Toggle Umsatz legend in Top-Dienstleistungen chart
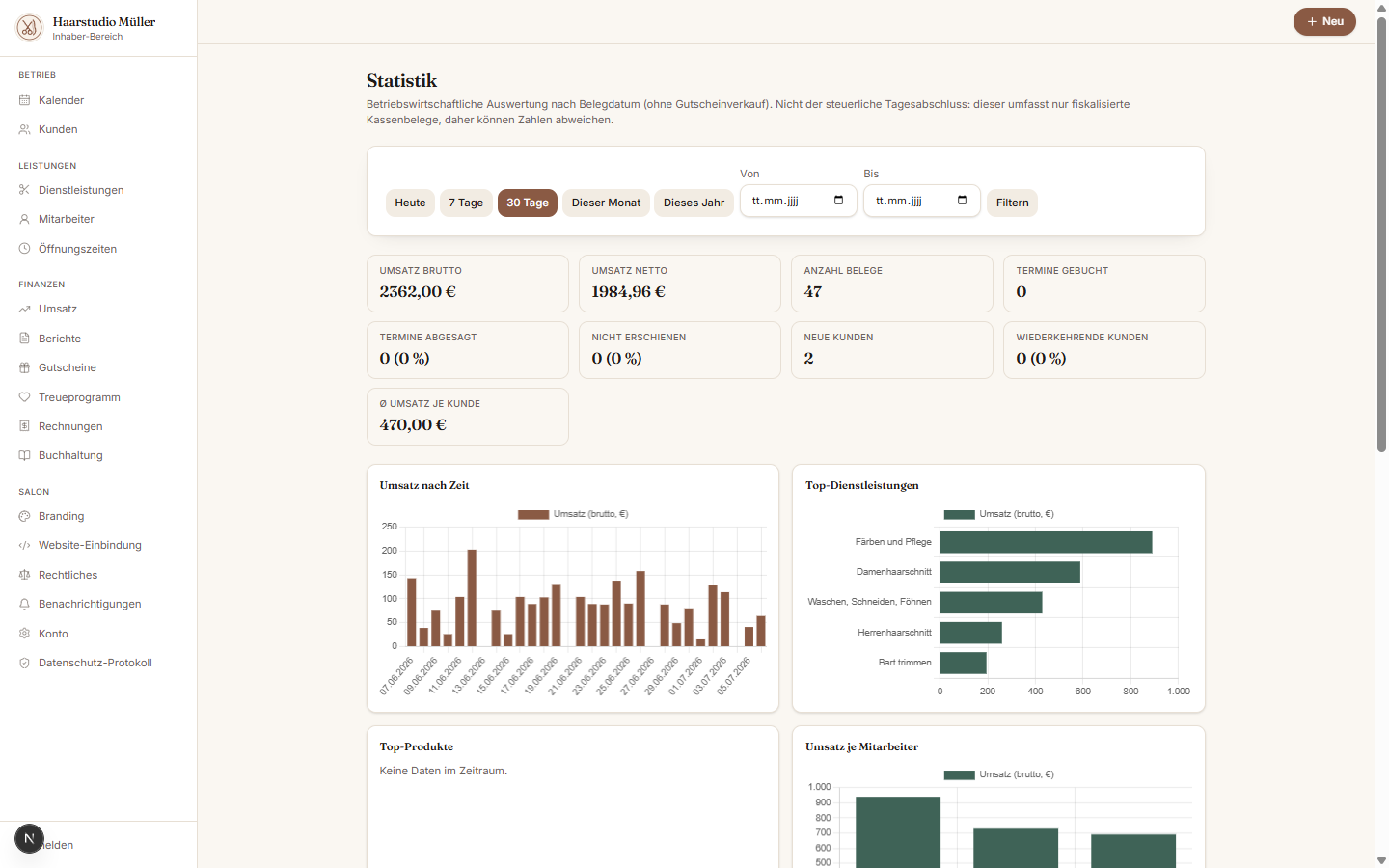1389x868 pixels. tap(998, 514)
